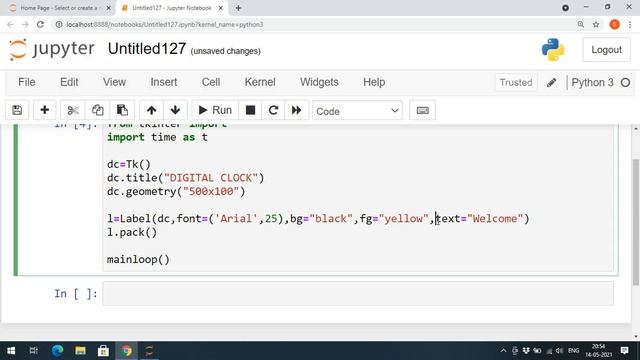Viewport: 640px width, 360px height.
Task: Click the browser address bar URL
Action: pyautogui.click(x=164, y=24)
